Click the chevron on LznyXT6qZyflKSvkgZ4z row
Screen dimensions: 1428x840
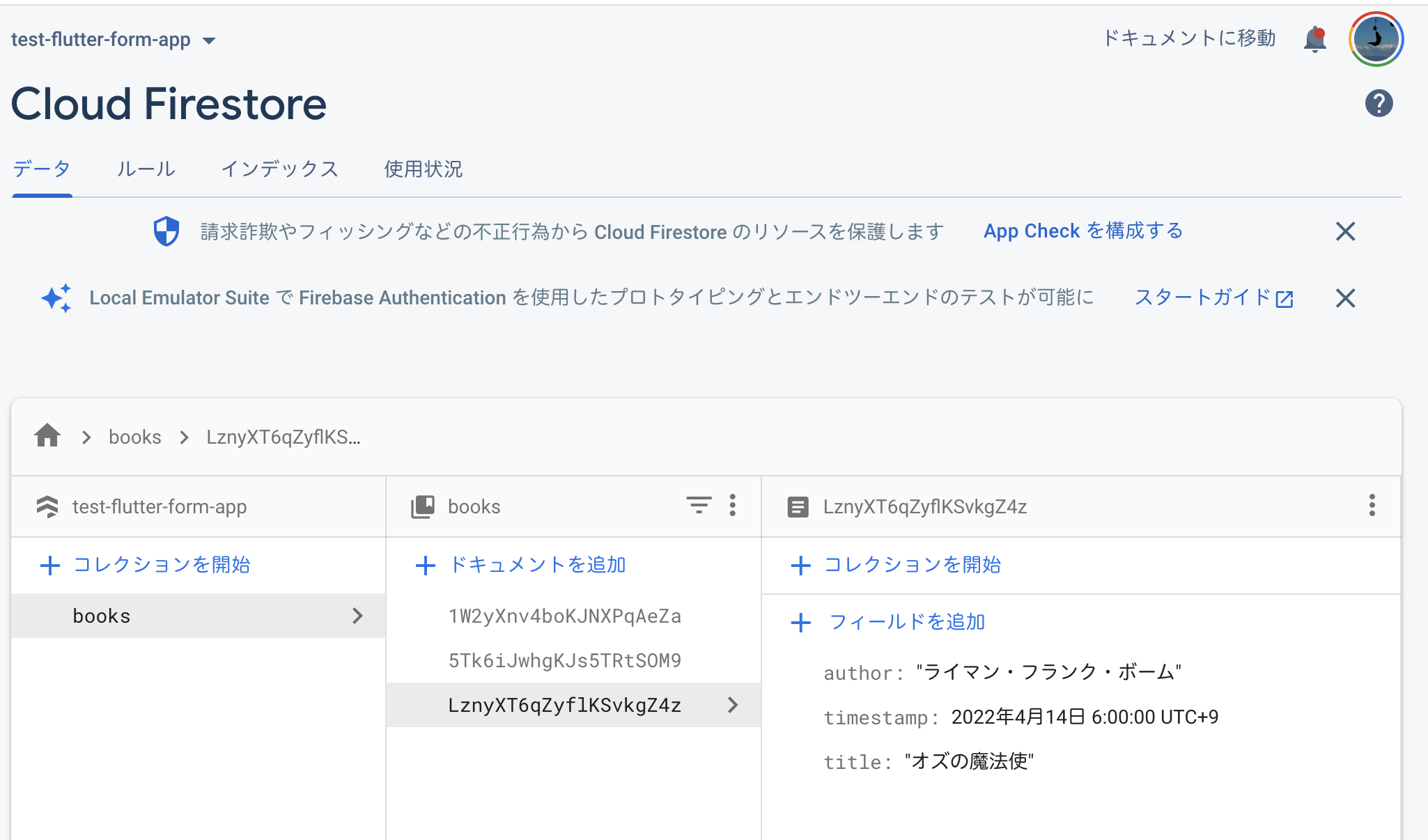coord(732,705)
